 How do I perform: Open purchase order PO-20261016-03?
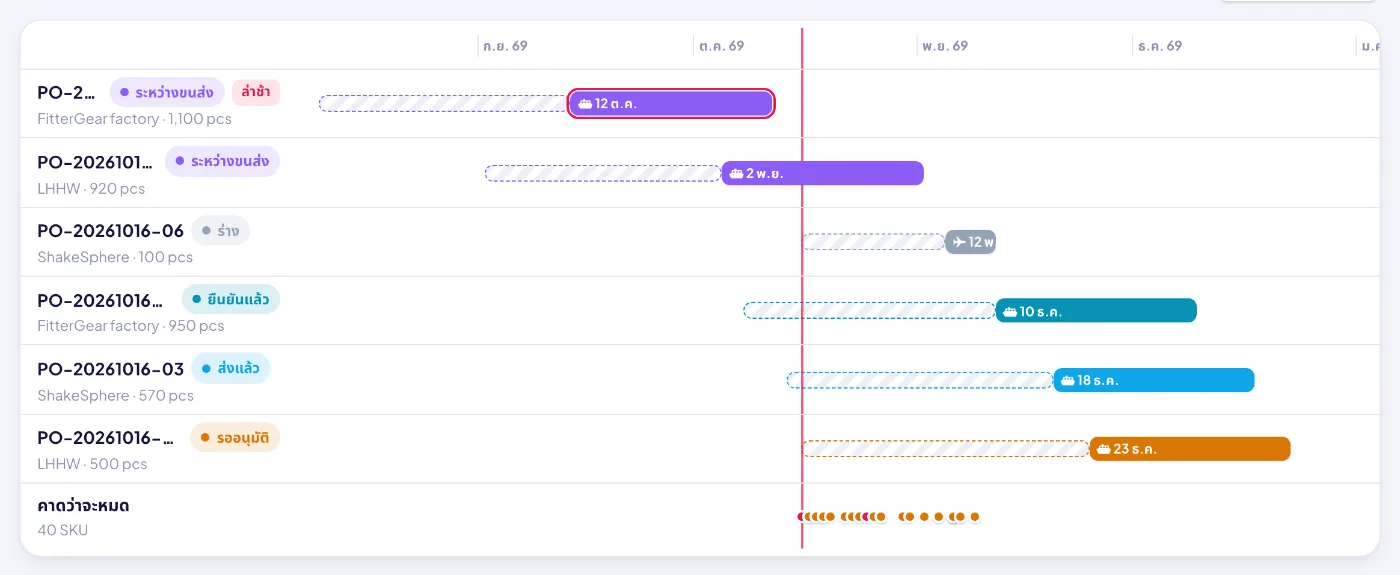click(111, 369)
